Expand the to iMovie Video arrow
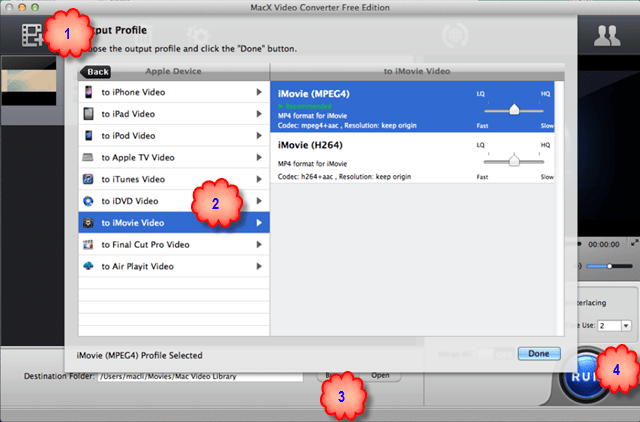 tap(259, 223)
